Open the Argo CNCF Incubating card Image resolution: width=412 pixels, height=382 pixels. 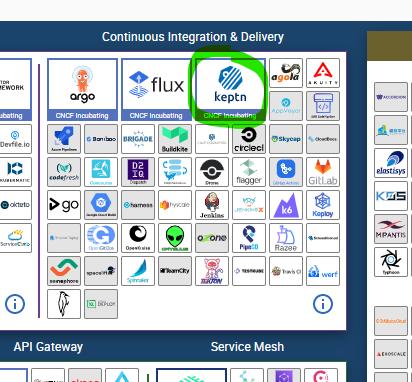tap(82, 89)
